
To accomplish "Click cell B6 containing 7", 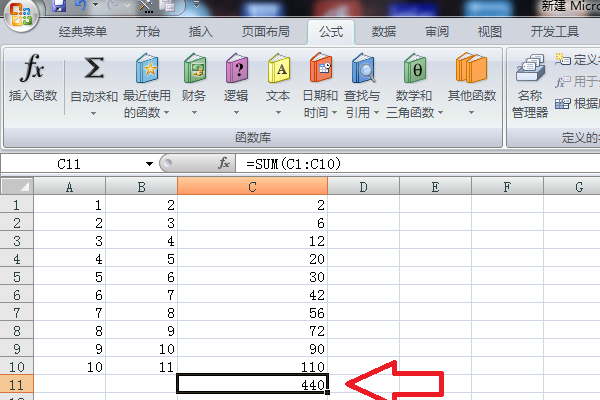I will click(141, 295).
